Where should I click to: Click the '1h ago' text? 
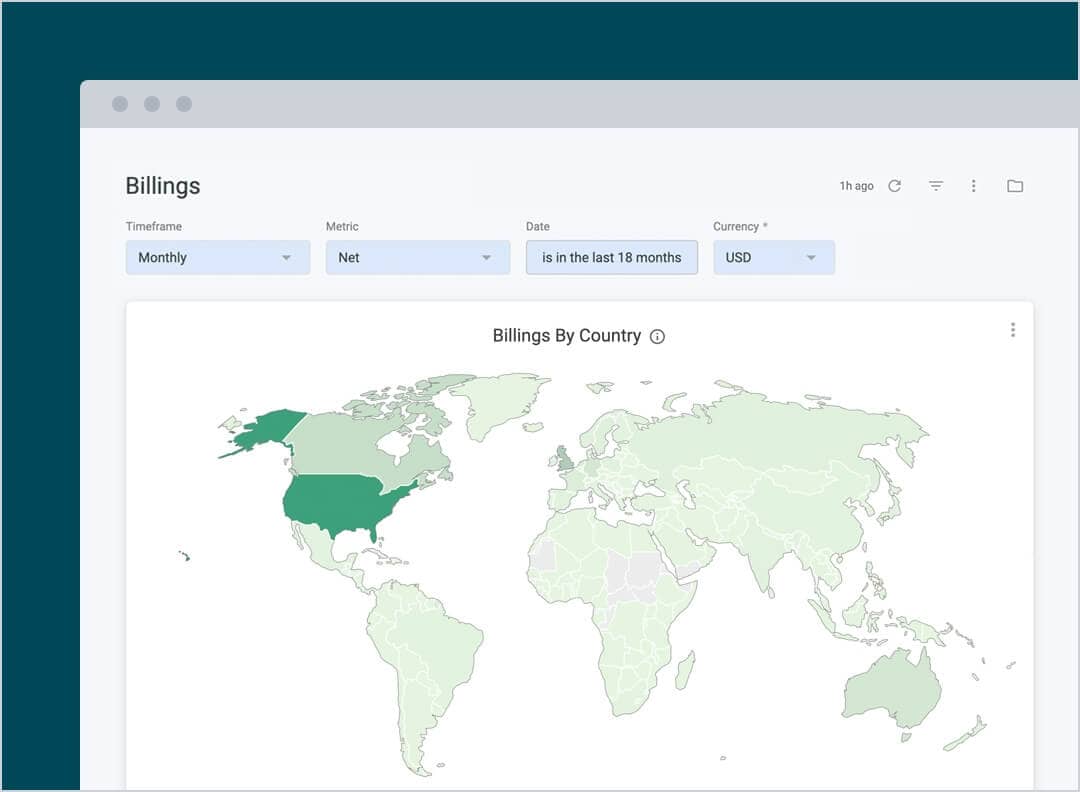[856, 186]
